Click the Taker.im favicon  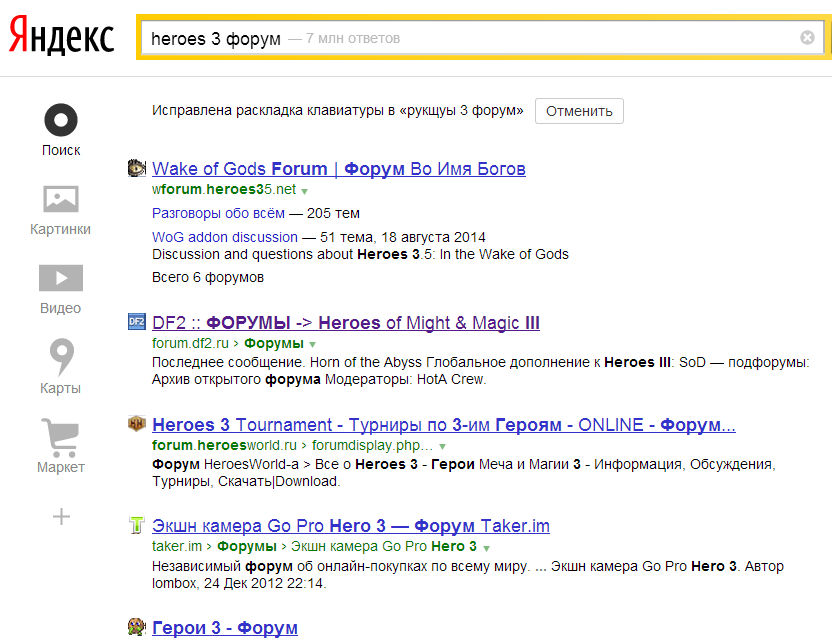[137, 525]
